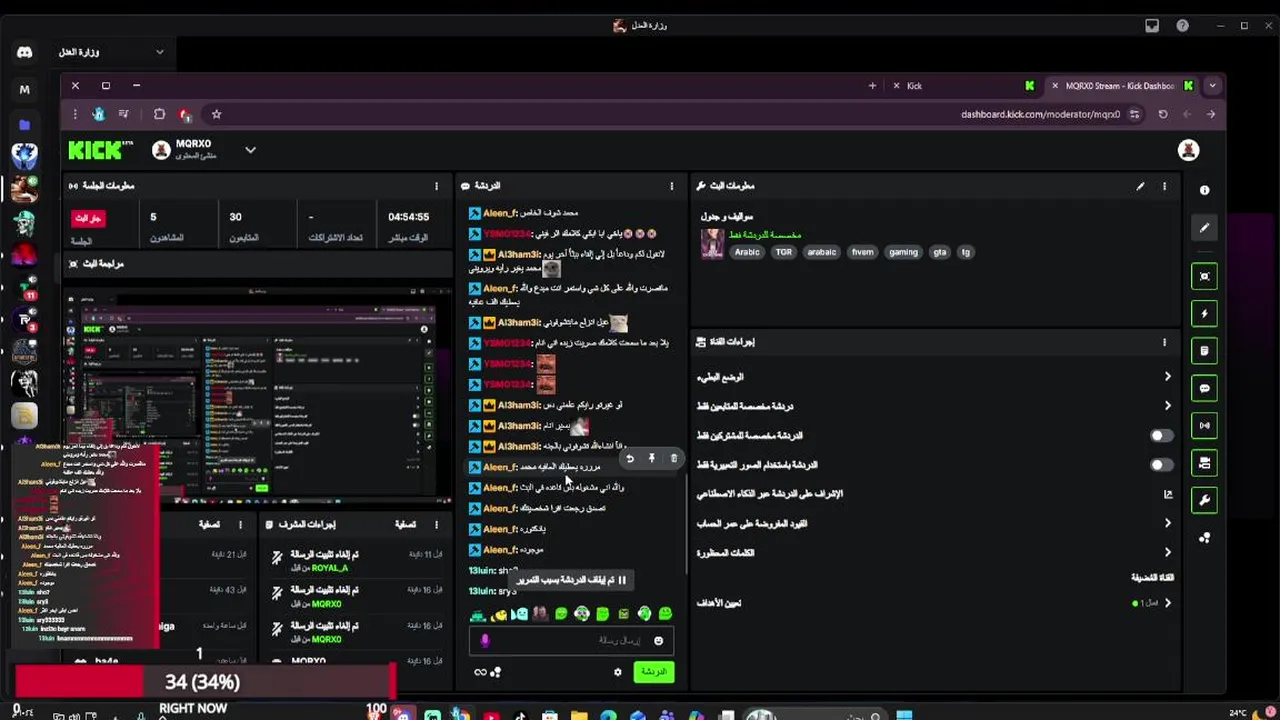Click the three-dots cluster icon below the sidebar
Image resolution: width=1280 pixels, height=720 pixels.
pos(1204,538)
